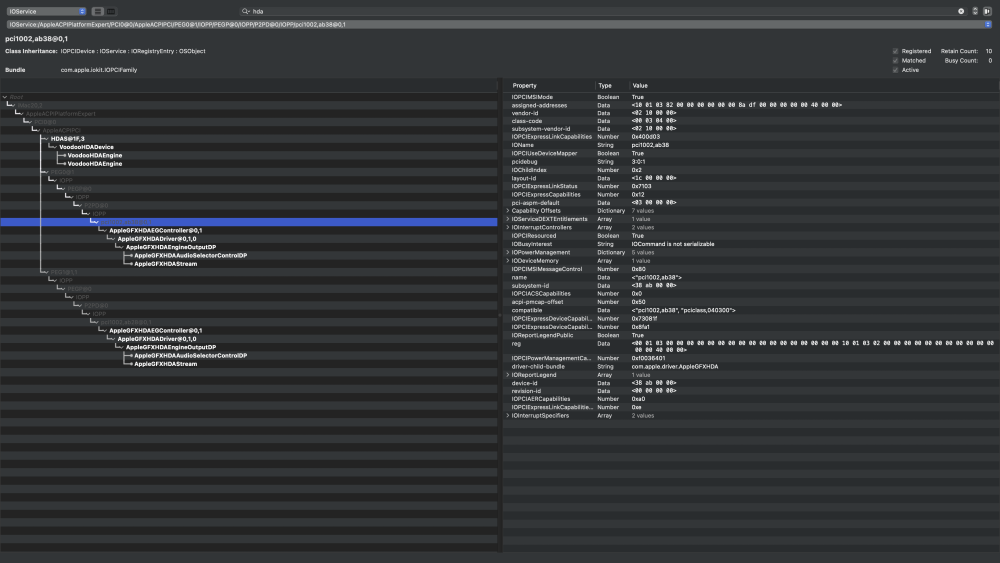The height and width of the screenshot is (563, 1000).
Task: Open the registry path popup arrows
Action: tap(988, 24)
